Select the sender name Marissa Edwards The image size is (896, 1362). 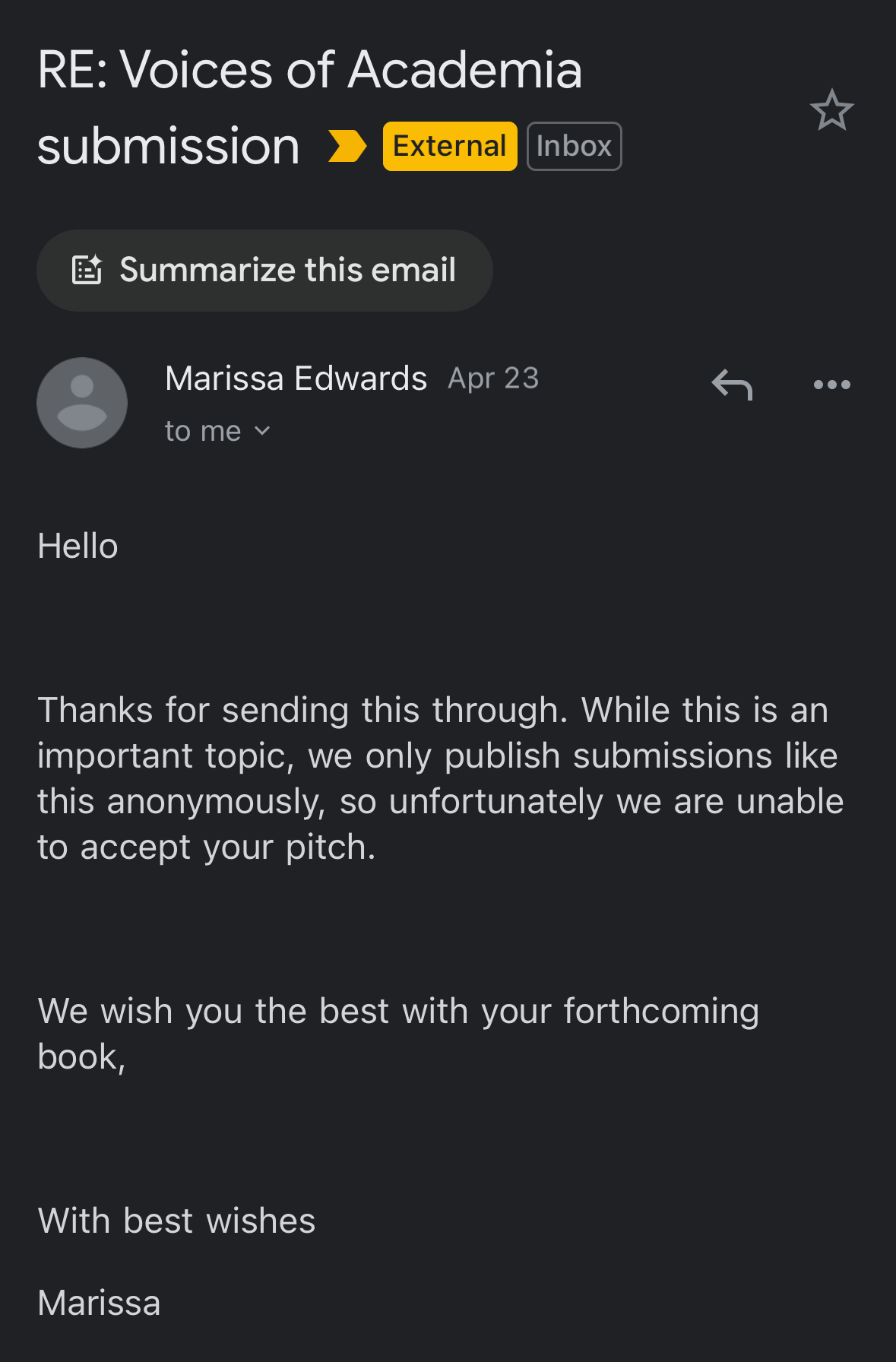[x=296, y=379]
